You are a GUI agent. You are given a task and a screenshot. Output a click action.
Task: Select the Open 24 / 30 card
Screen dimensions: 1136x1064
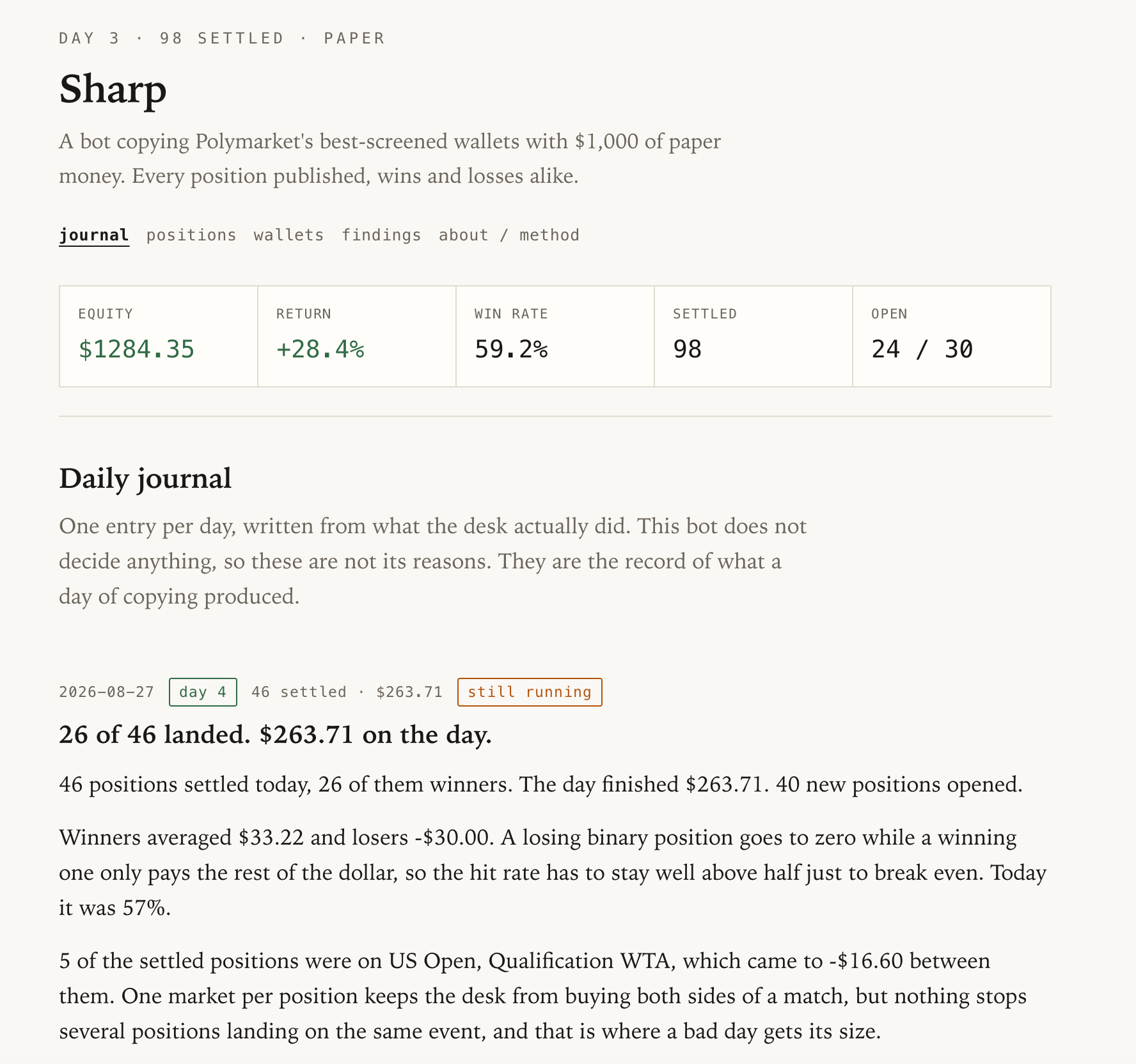pyautogui.click(x=952, y=336)
